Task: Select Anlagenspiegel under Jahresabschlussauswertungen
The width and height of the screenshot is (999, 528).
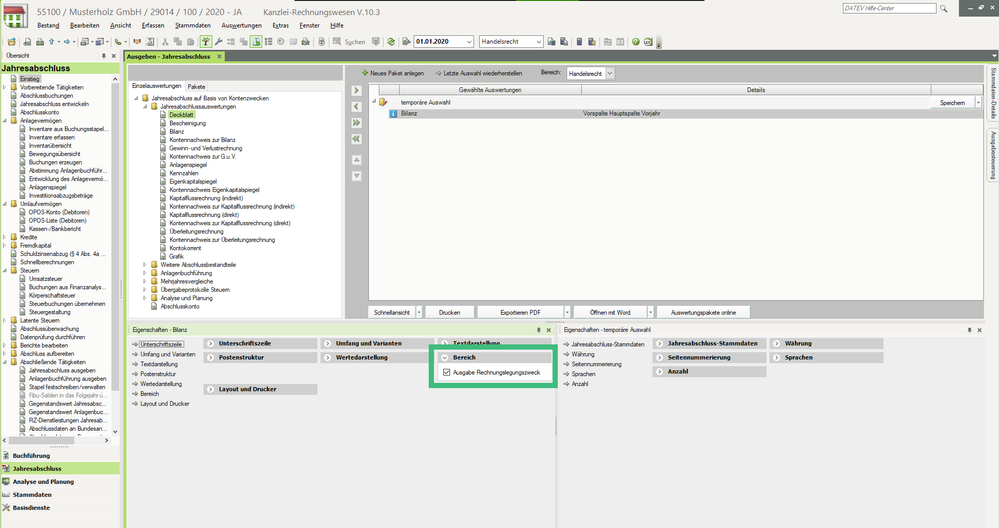Action: pos(188,164)
